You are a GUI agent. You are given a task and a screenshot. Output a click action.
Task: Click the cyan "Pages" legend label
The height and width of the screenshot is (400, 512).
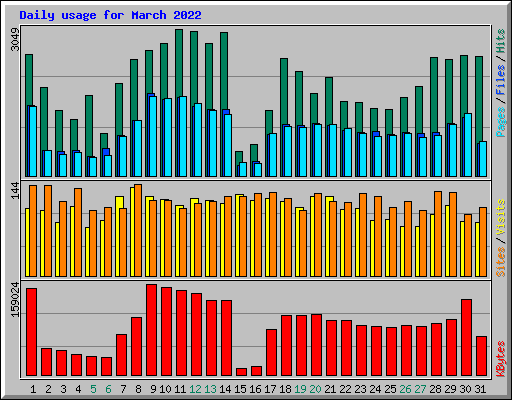tap(501, 122)
